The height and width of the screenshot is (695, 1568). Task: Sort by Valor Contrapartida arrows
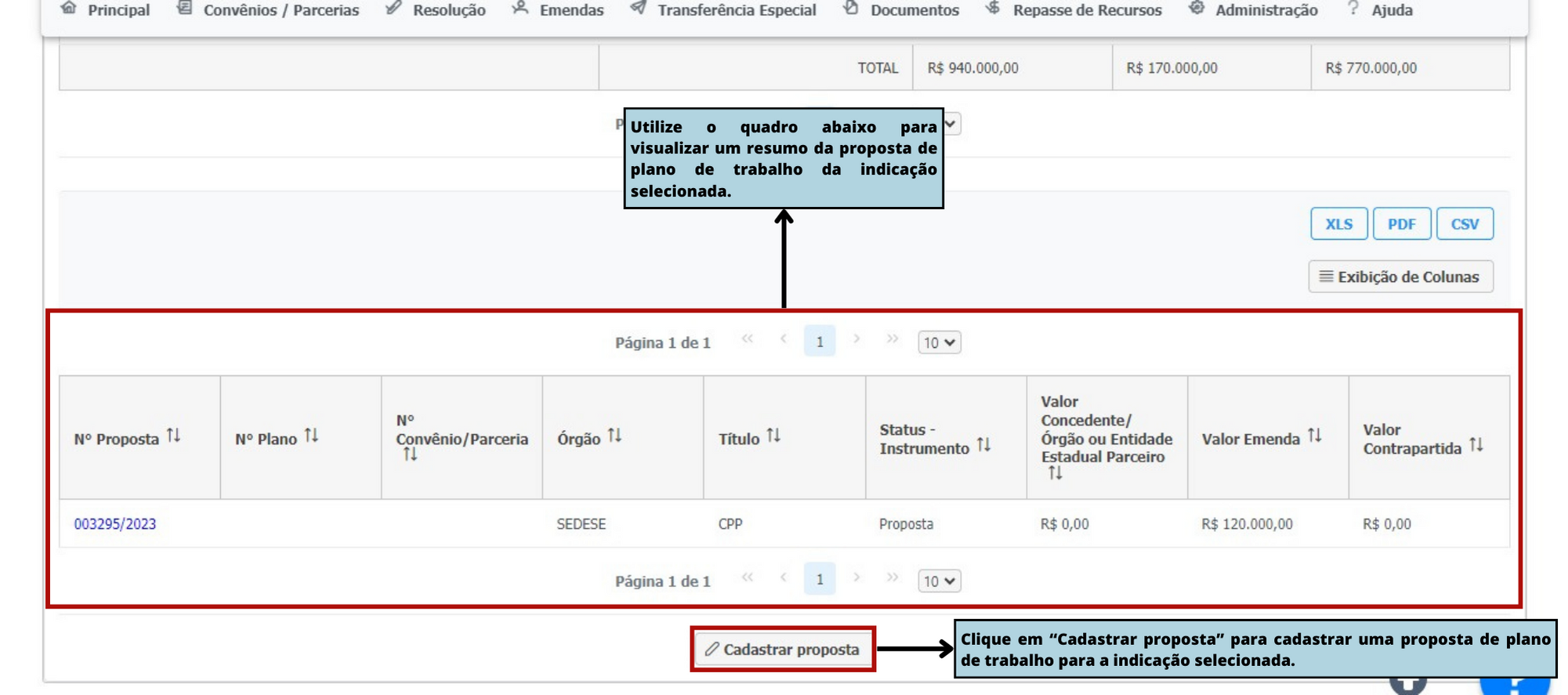click(1476, 446)
